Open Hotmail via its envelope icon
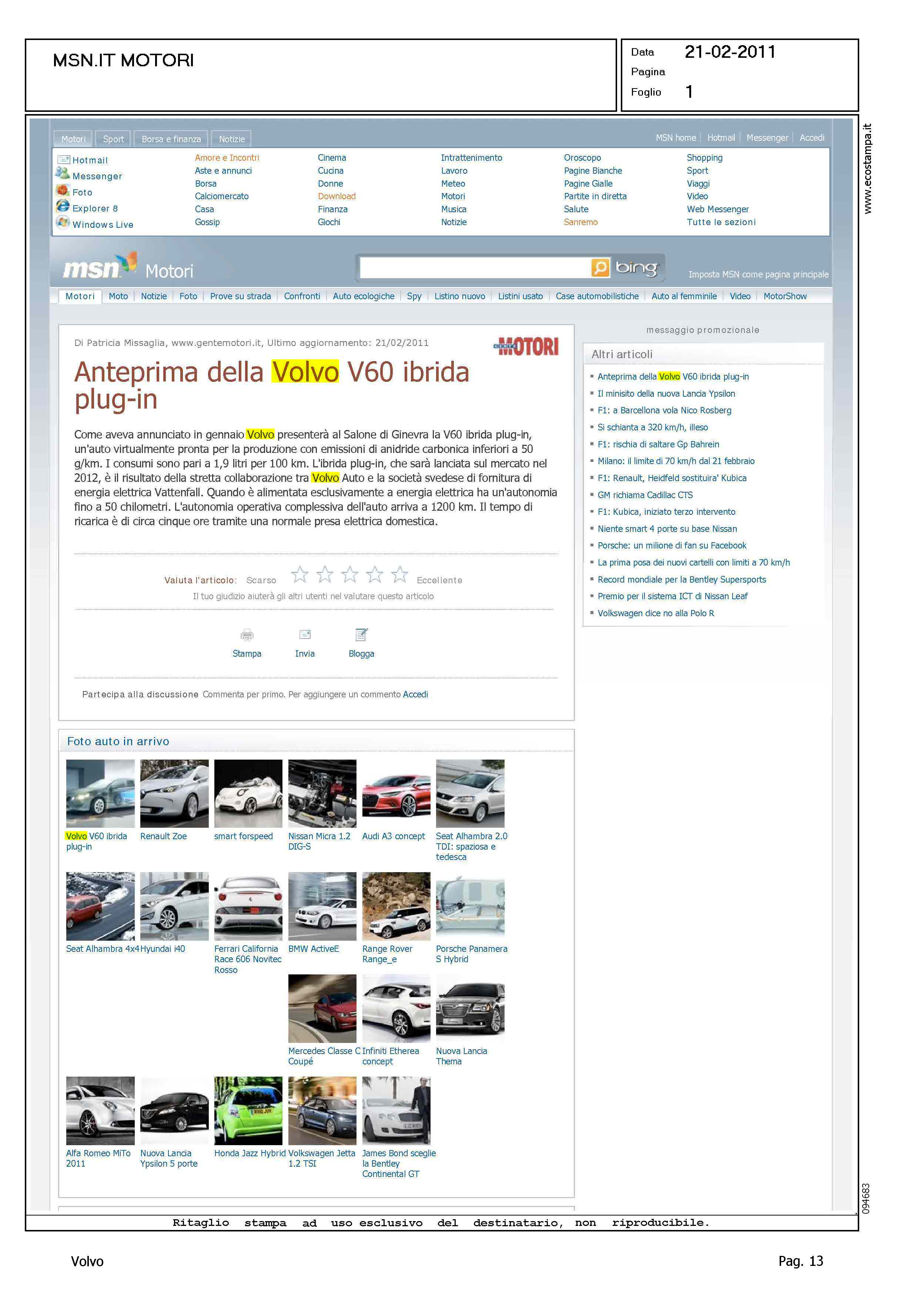 tap(63, 160)
